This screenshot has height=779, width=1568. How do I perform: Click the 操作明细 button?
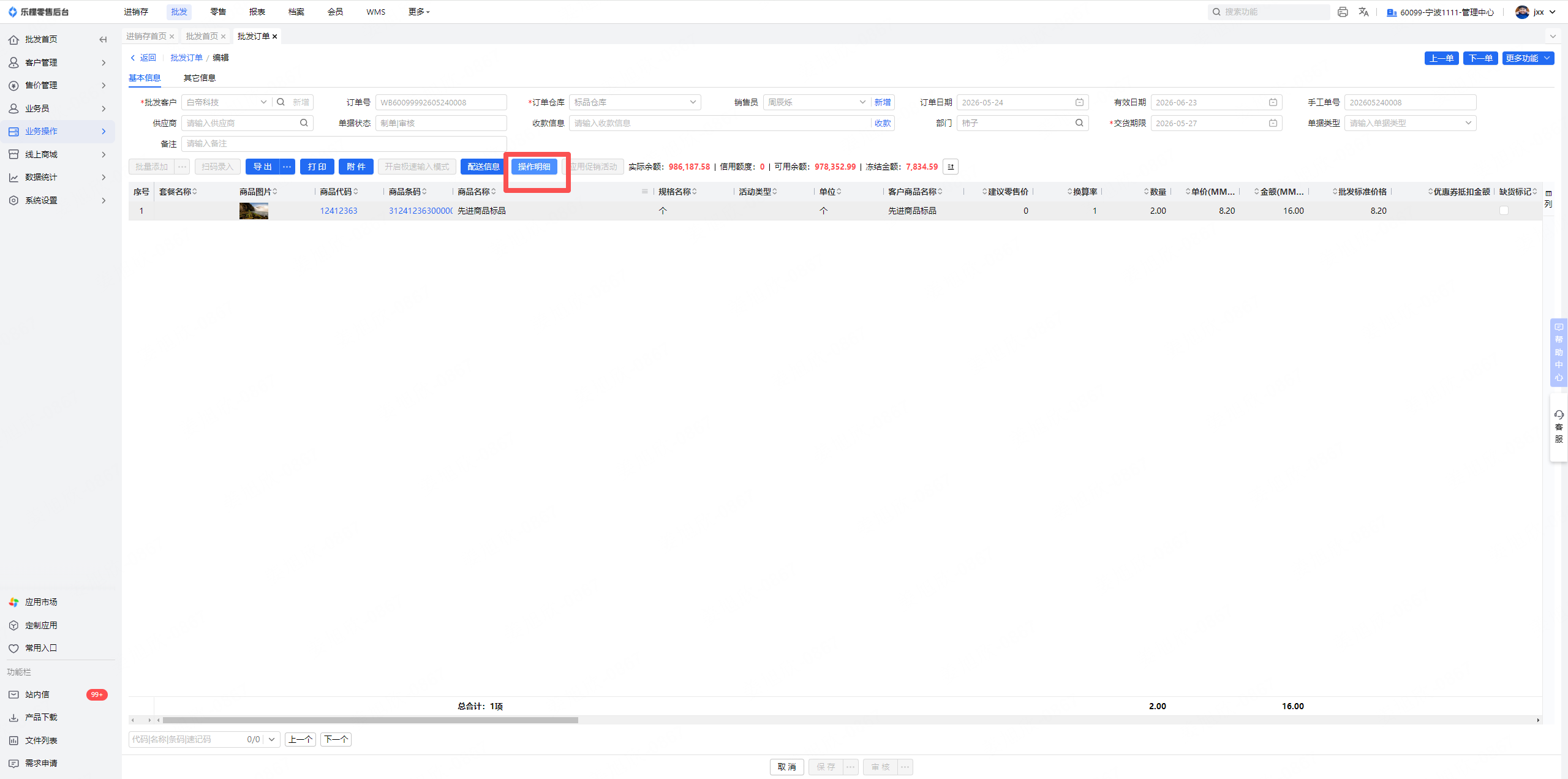[x=534, y=167]
